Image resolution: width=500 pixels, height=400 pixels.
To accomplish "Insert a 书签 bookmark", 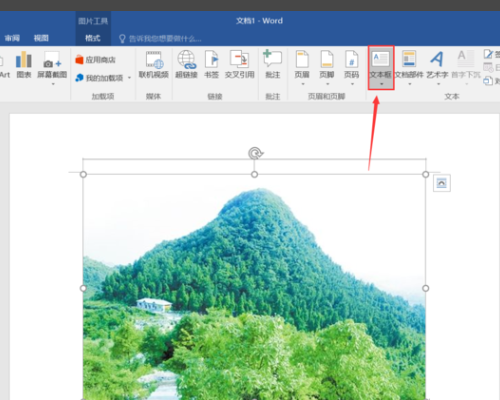I will (211, 65).
